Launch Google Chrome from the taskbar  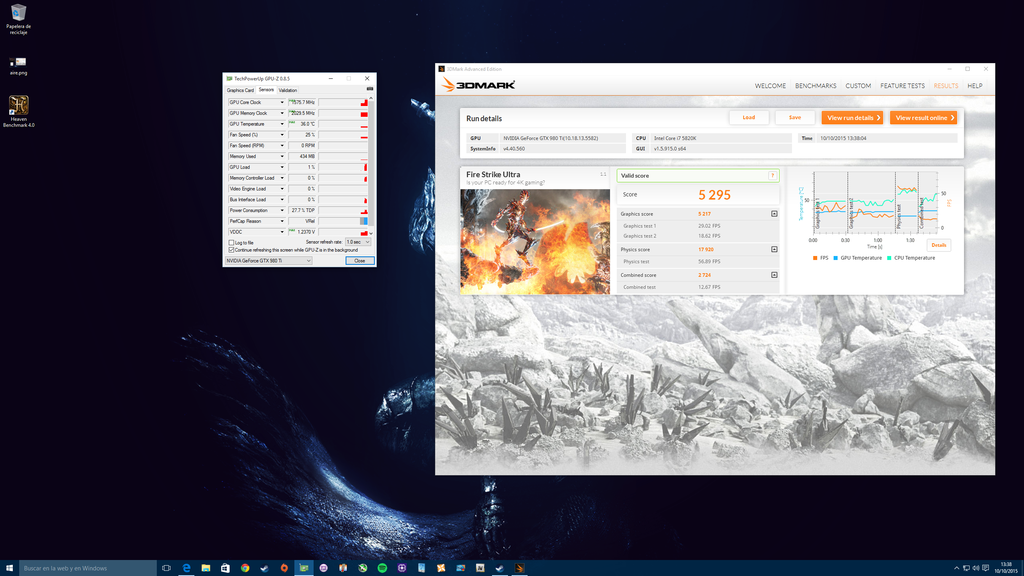point(245,568)
